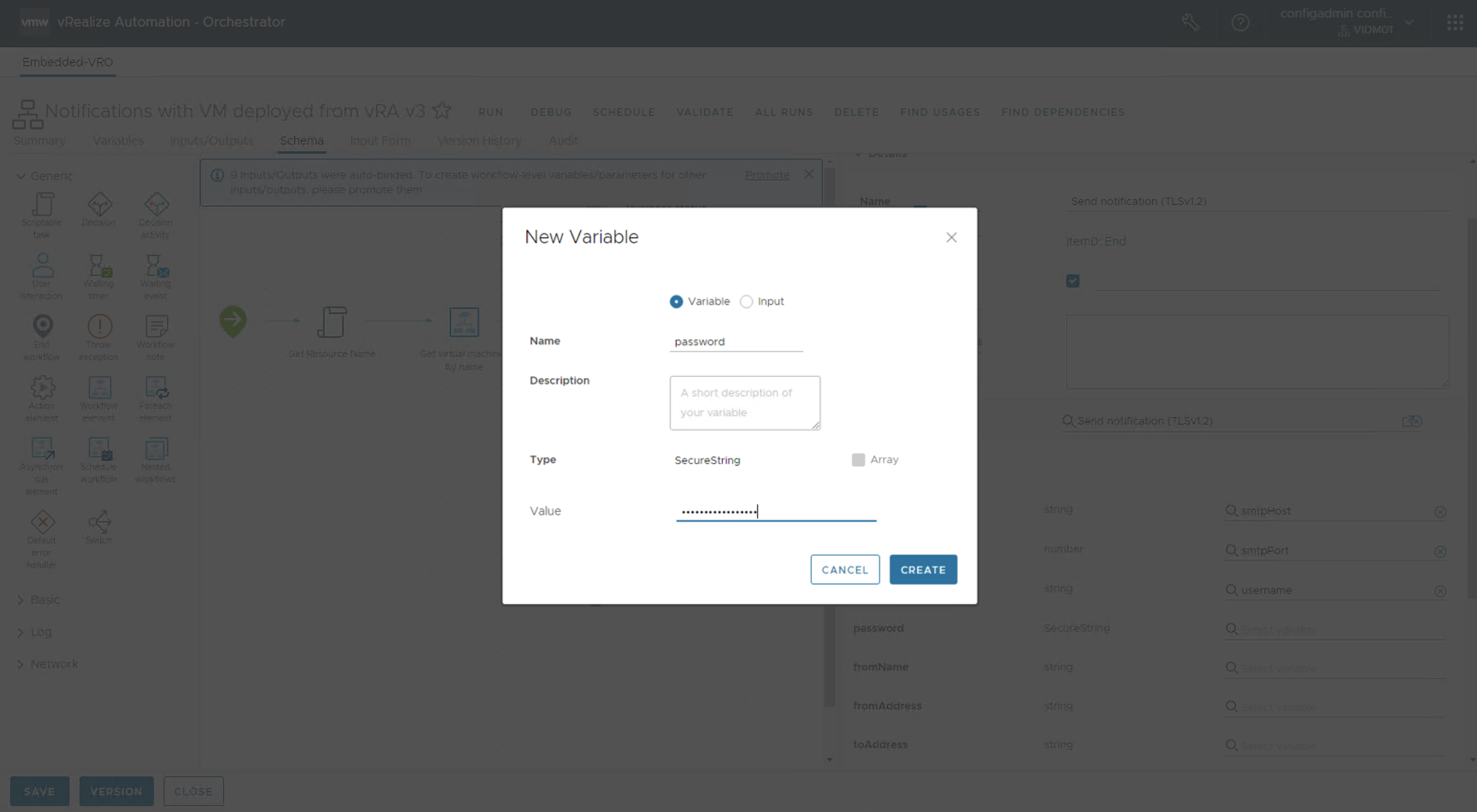
Task: Open the Input Form tab
Action: pyautogui.click(x=380, y=140)
